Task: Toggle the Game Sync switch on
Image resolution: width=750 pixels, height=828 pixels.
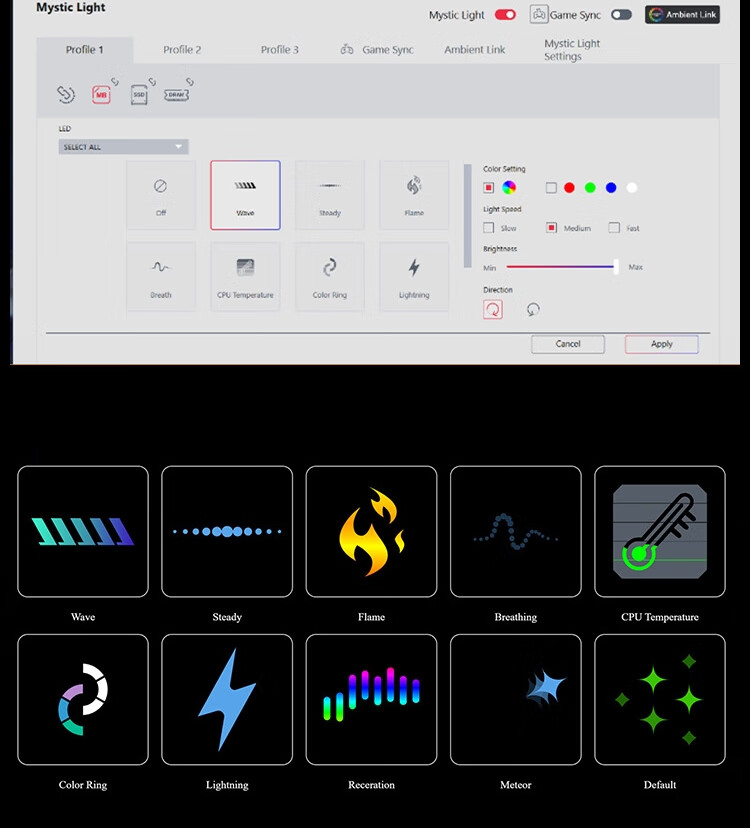Action: [x=621, y=15]
